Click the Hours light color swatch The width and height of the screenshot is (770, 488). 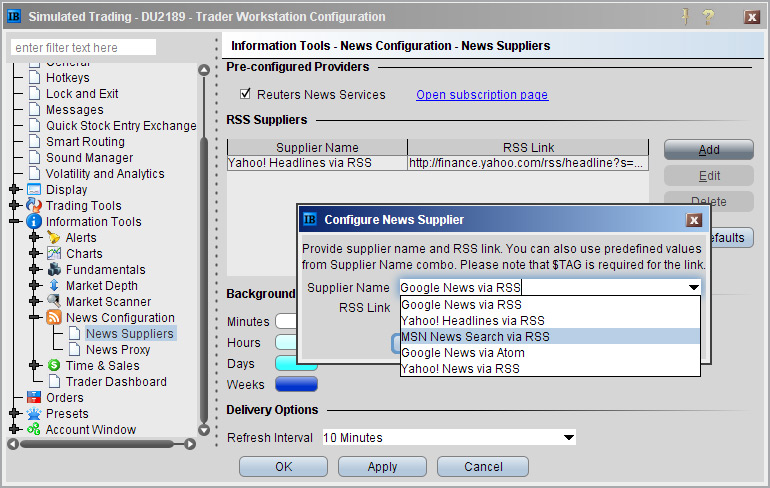tap(287, 342)
